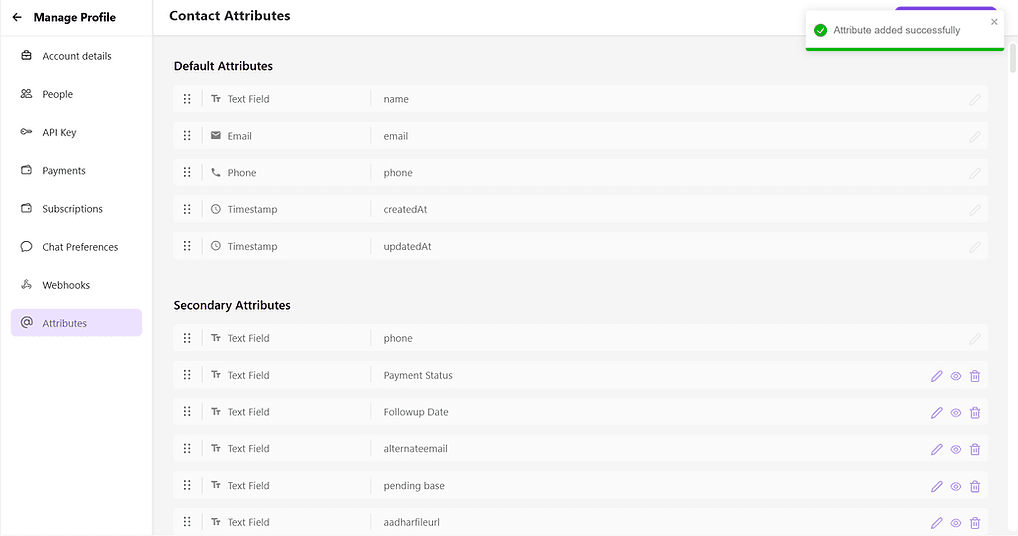Grab drag handle of secondary phone attribute
Screen dimensions: 1018x536
(187, 338)
